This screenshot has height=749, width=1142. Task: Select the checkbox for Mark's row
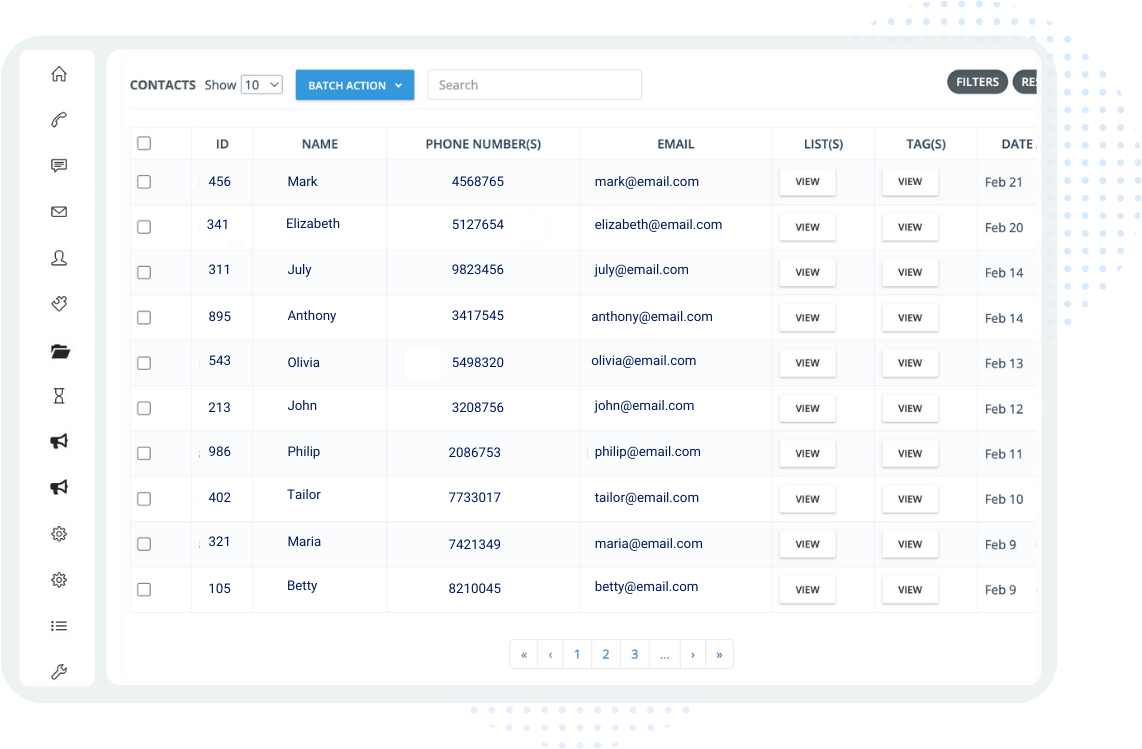(144, 181)
